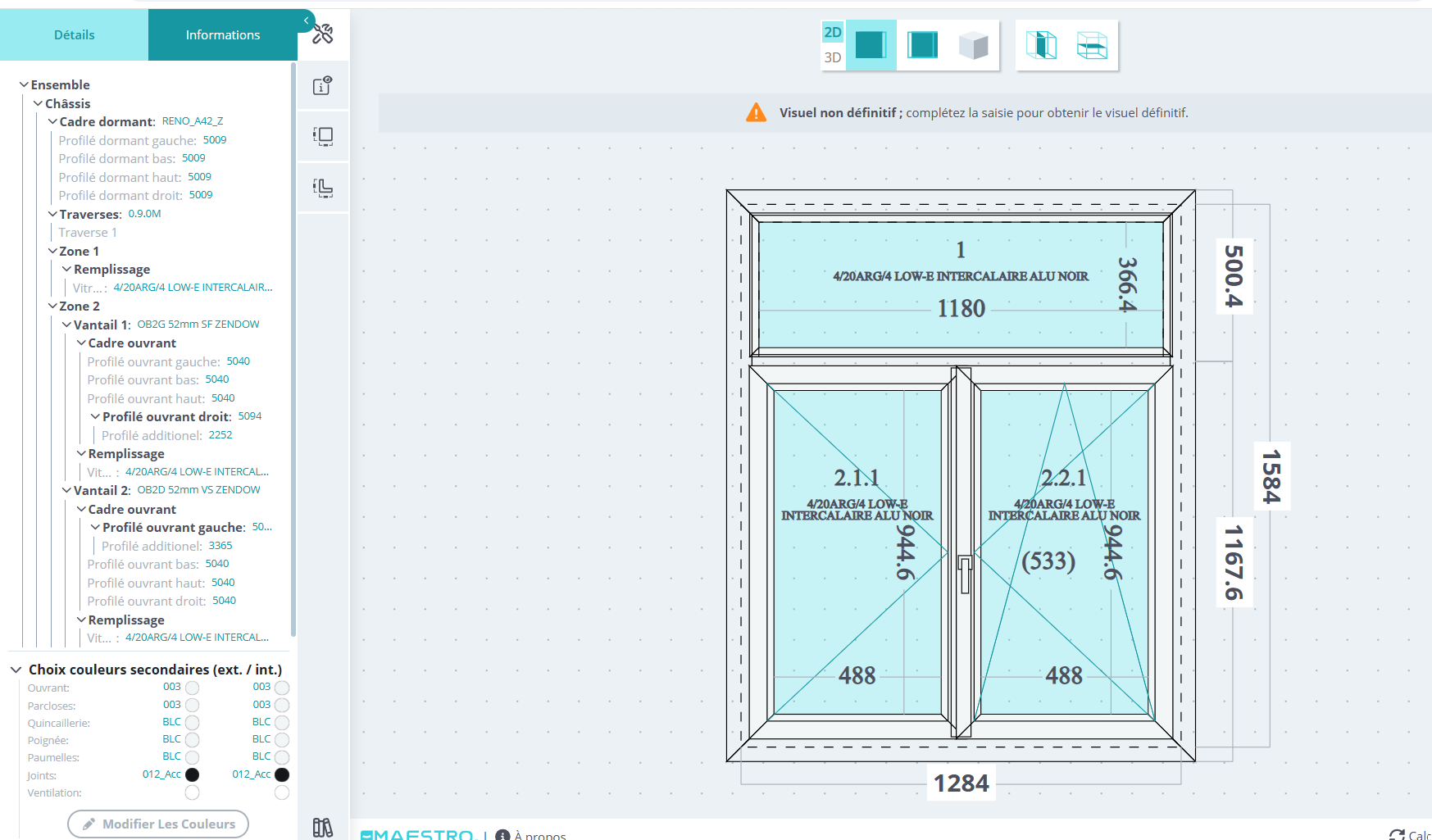The image size is (1432, 840).
Task: Collapse the Traverses node
Action: pos(52,214)
